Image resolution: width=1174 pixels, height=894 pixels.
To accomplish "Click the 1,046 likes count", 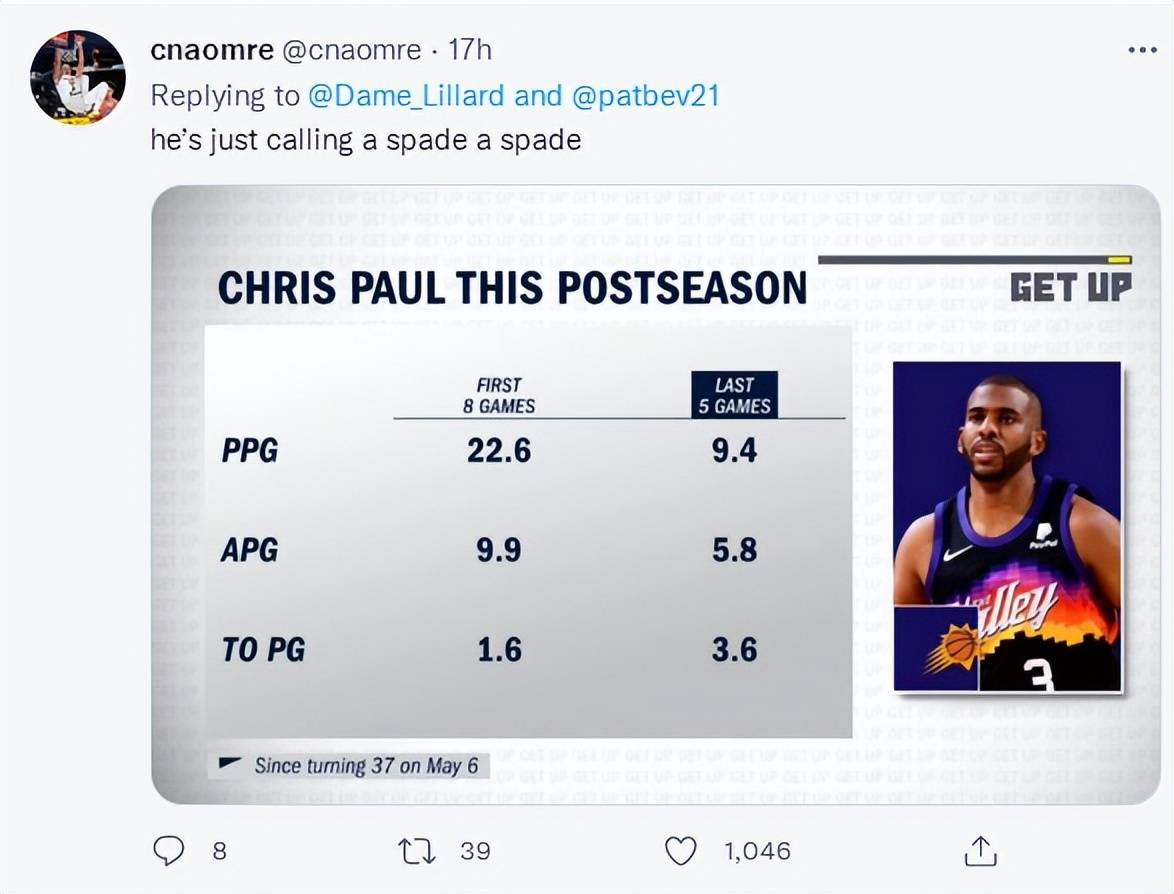I will click(x=757, y=851).
